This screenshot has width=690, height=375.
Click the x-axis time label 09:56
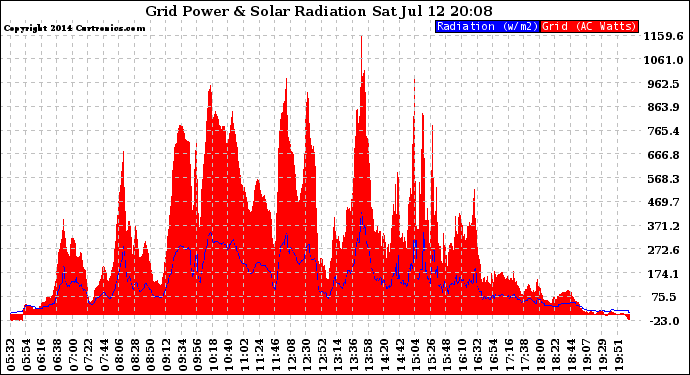point(196,354)
